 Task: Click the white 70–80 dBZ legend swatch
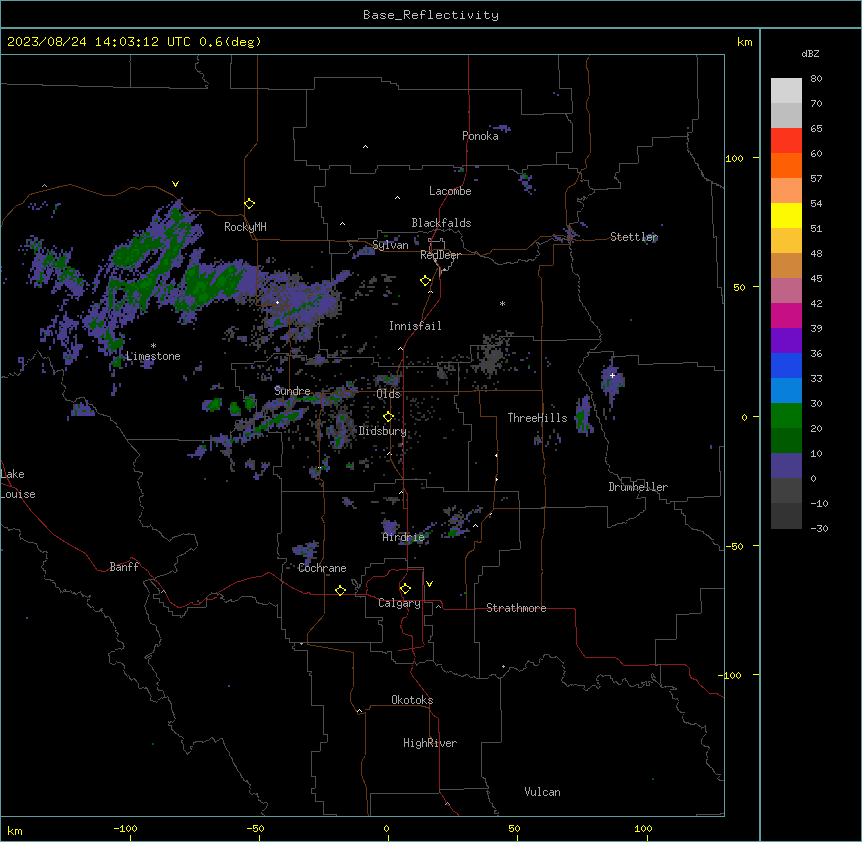(786, 91)
